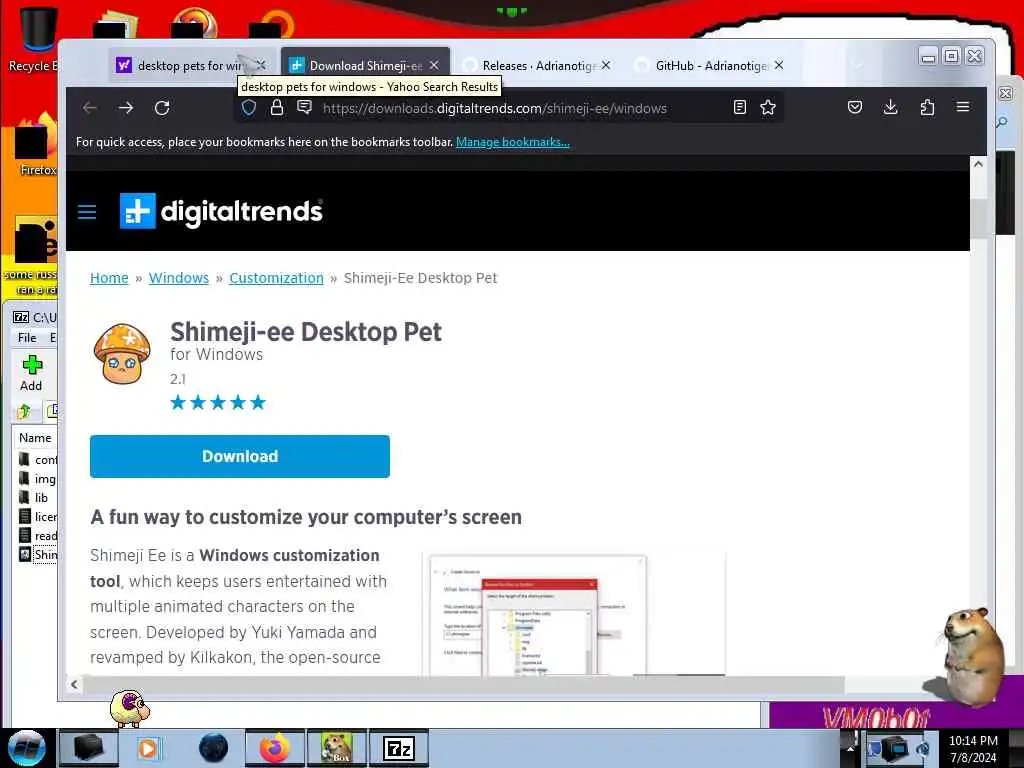The height and width of the screenshot is (768, 1024).
Task: Open the Windows Start button
Action: pyautogui.click(x=27, y=748)
